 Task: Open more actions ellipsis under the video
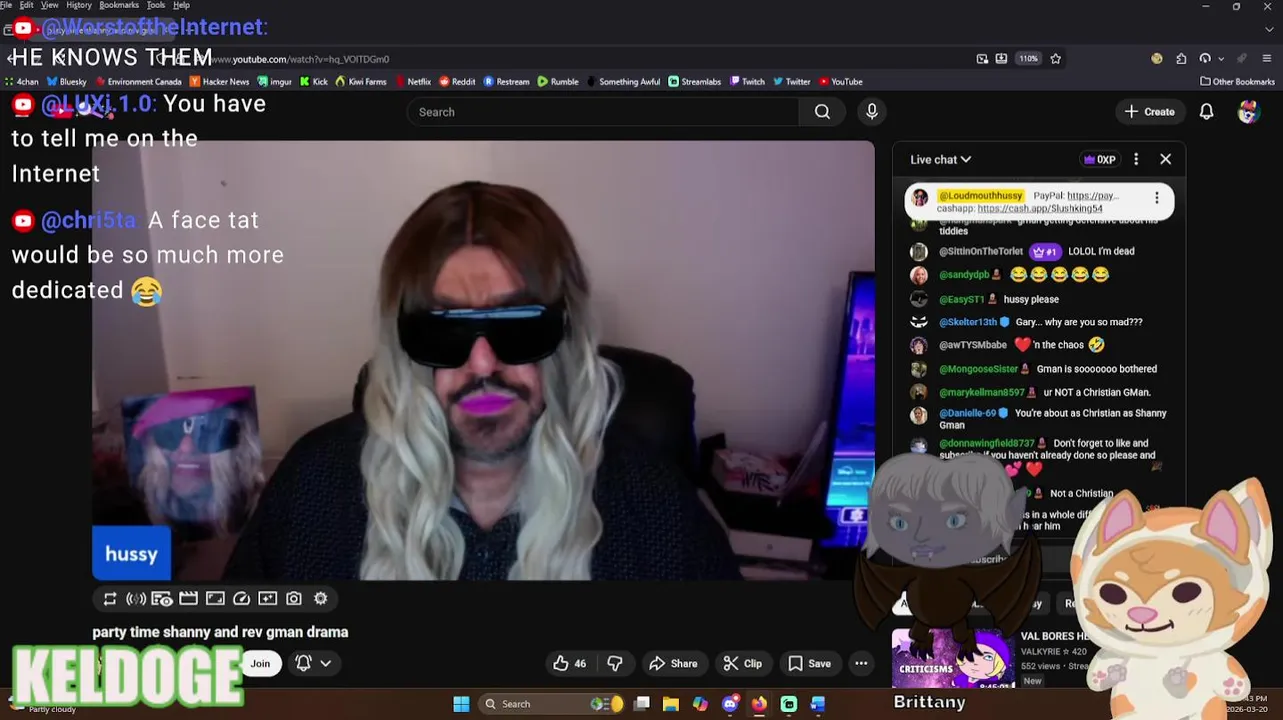[x=861, y=663]
